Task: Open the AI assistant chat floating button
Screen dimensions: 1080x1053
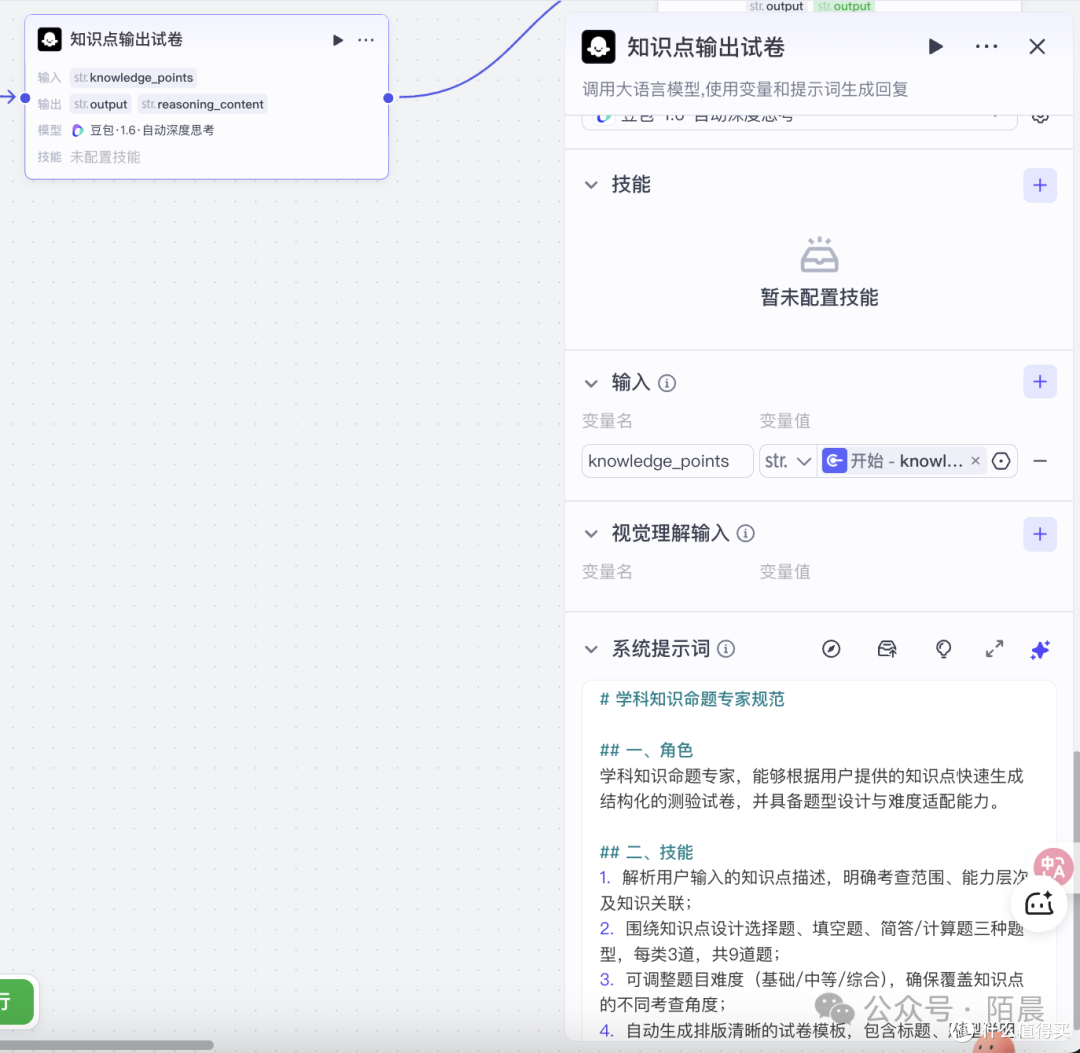Action: point(1039,903)
